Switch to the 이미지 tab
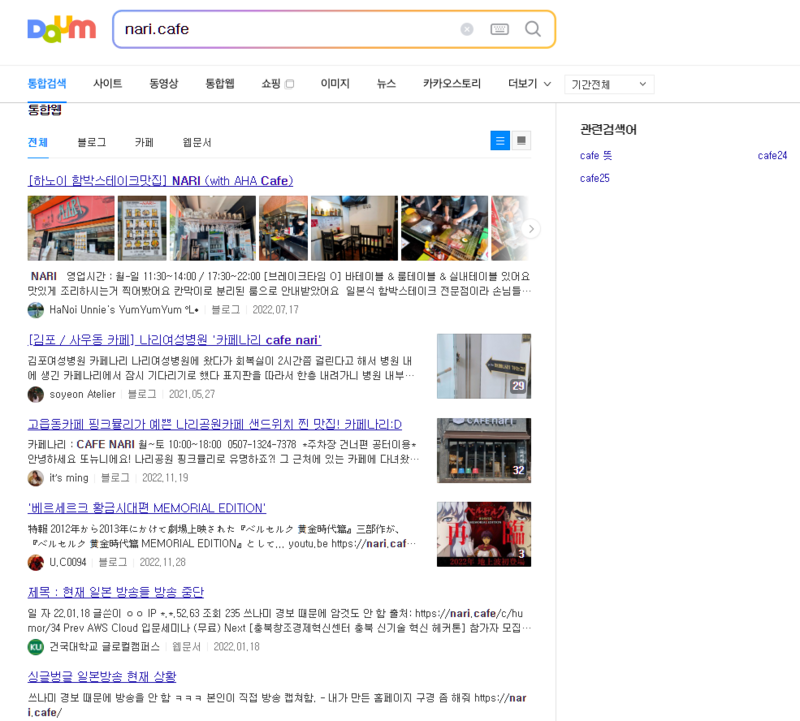Viewport: 800px width, 721px height. (335, 84)
